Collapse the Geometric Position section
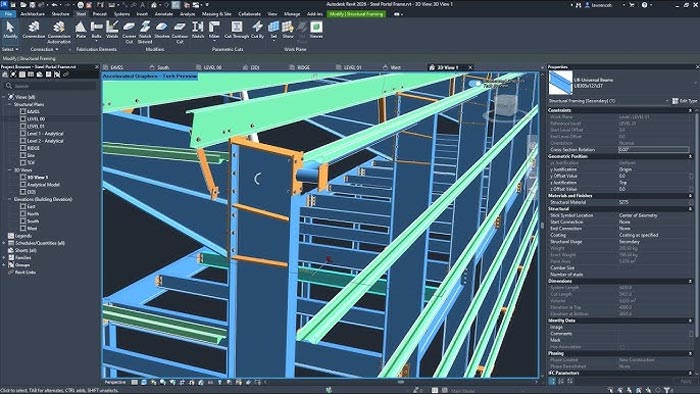700x394 pixels. click(690, 156)
